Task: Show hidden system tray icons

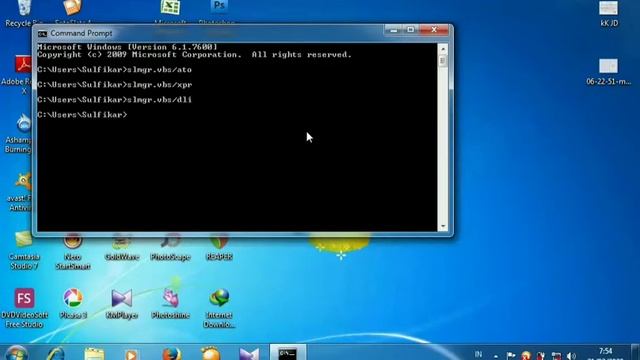Action: pyautogui.click(x=496, y=356)
